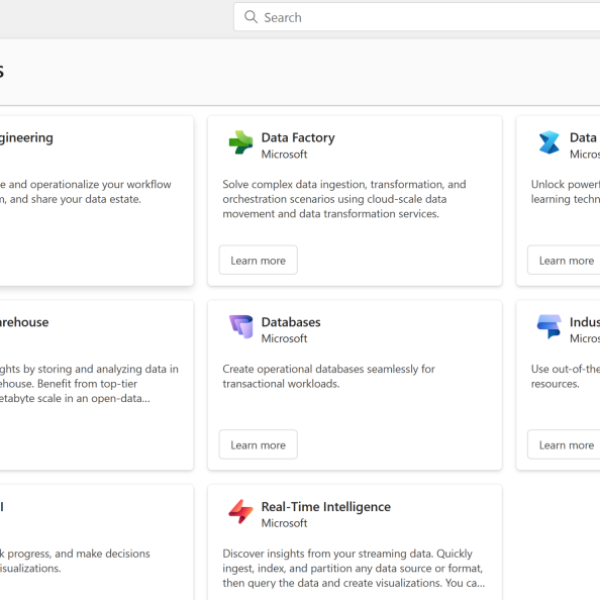The height and width of the screenshot is (600, 600).
Task: Select the Databases title
Action: coord(291,322)
